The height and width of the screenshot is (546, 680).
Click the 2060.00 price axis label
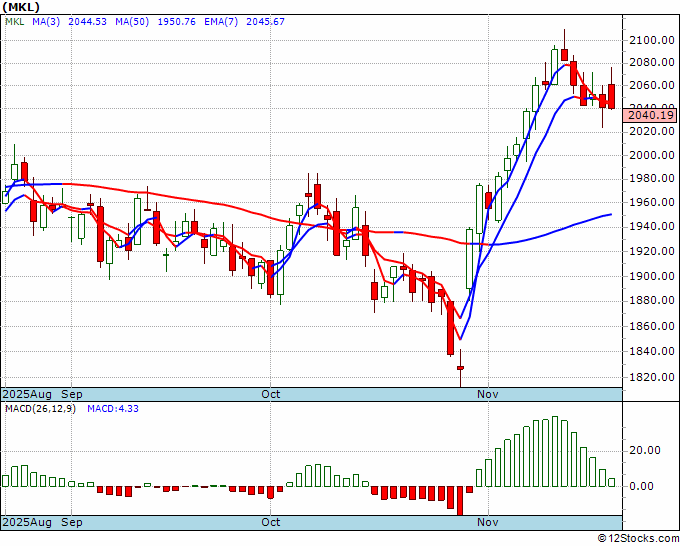652,85
